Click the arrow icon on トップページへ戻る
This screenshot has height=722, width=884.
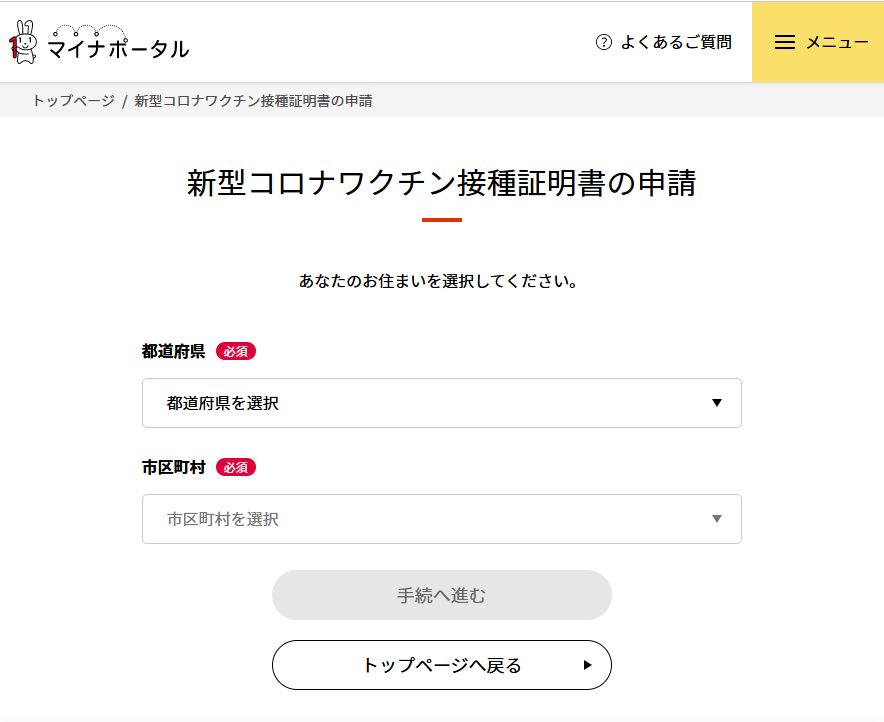tap(587, 665)
